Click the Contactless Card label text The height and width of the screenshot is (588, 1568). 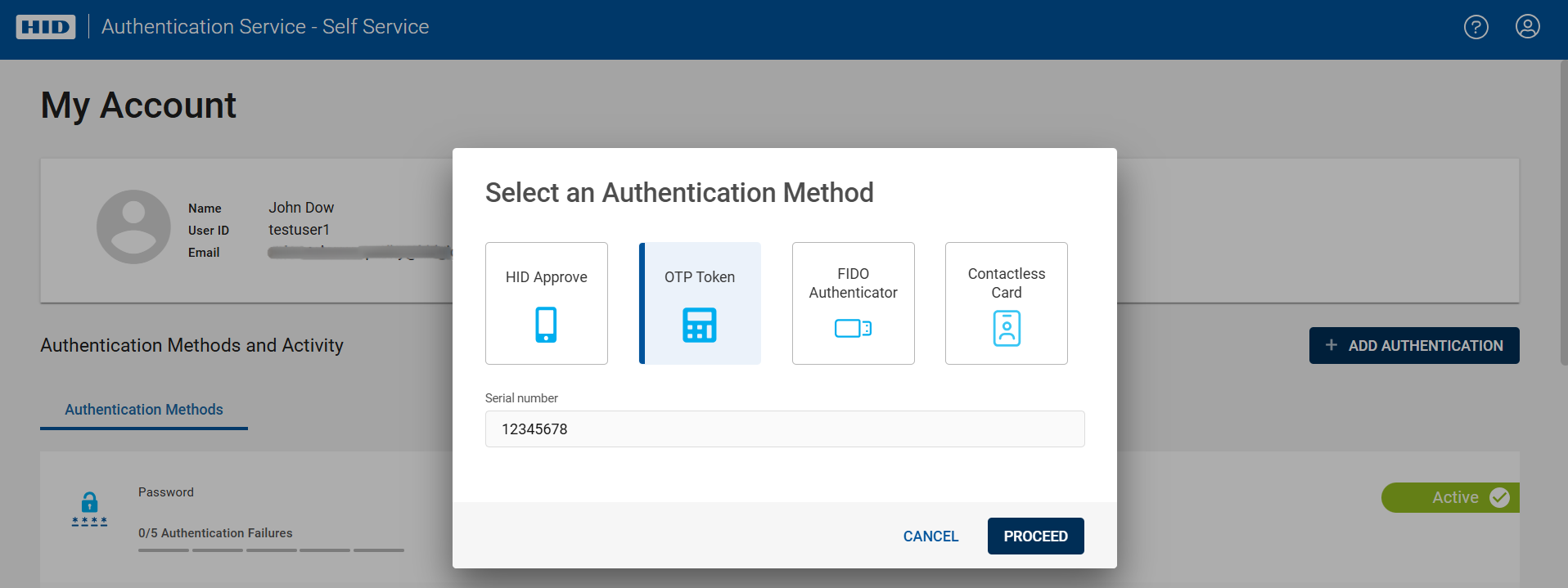pyautogui.click(x=1007, y=283)
